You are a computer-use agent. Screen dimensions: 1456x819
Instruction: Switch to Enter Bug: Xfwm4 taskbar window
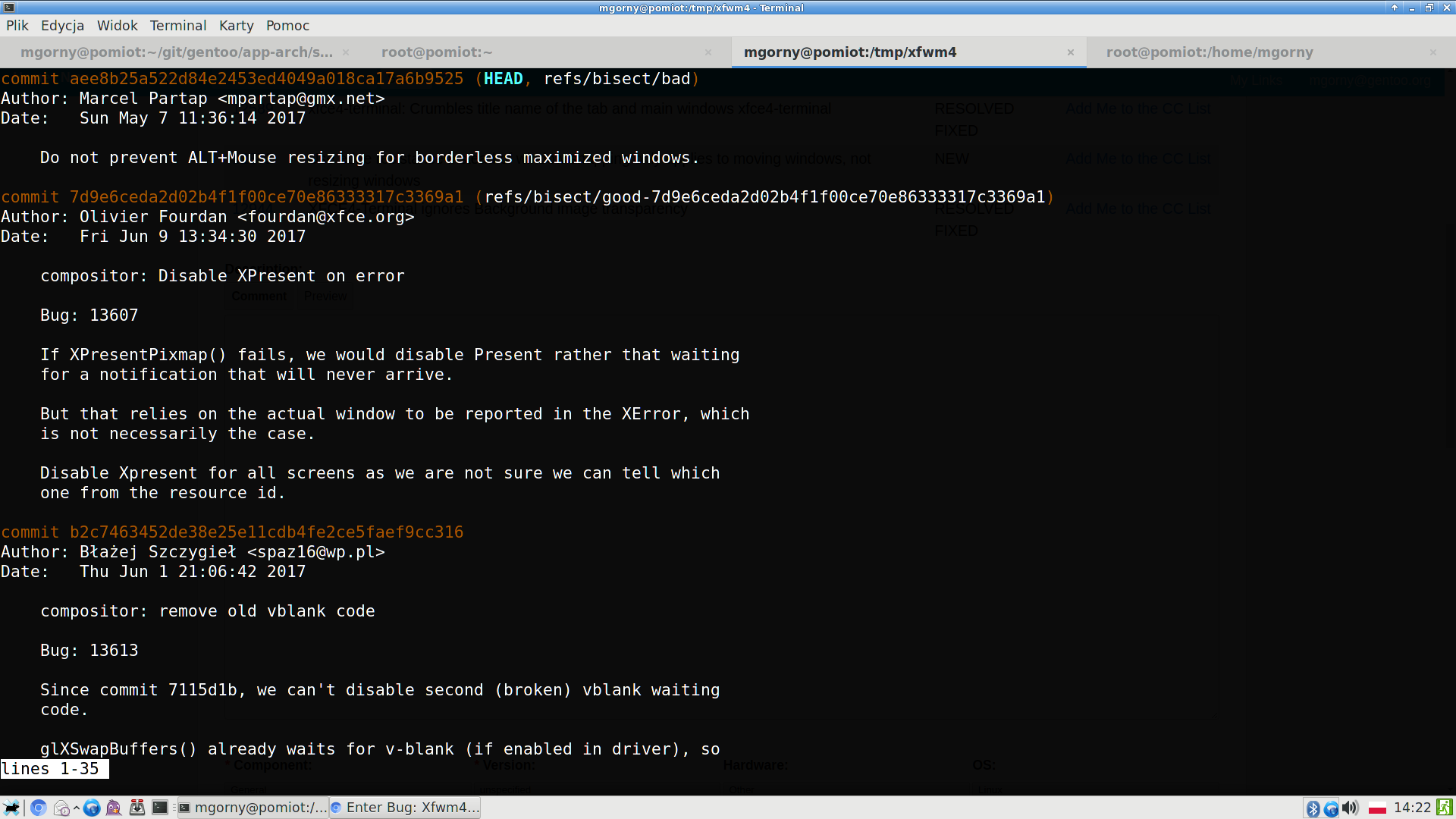(x=405, y=808)
